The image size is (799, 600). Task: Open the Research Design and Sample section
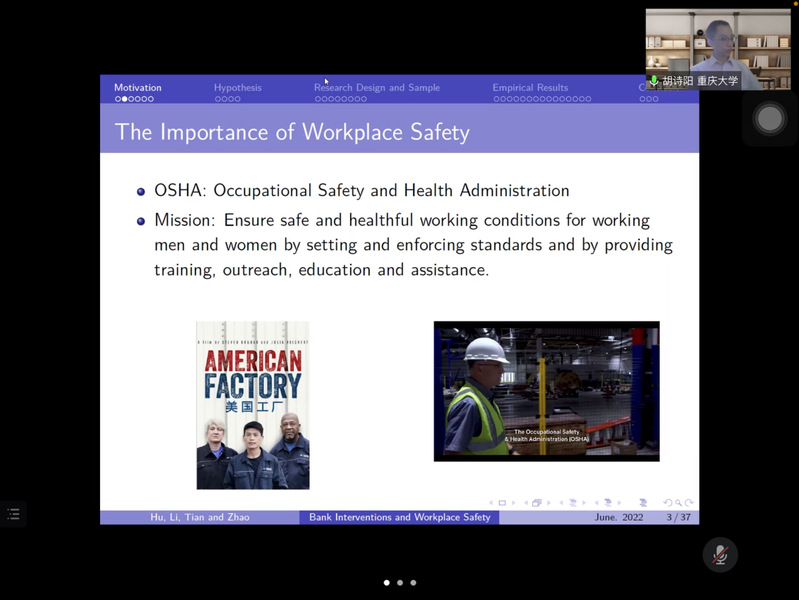click(x=376, y=88)
